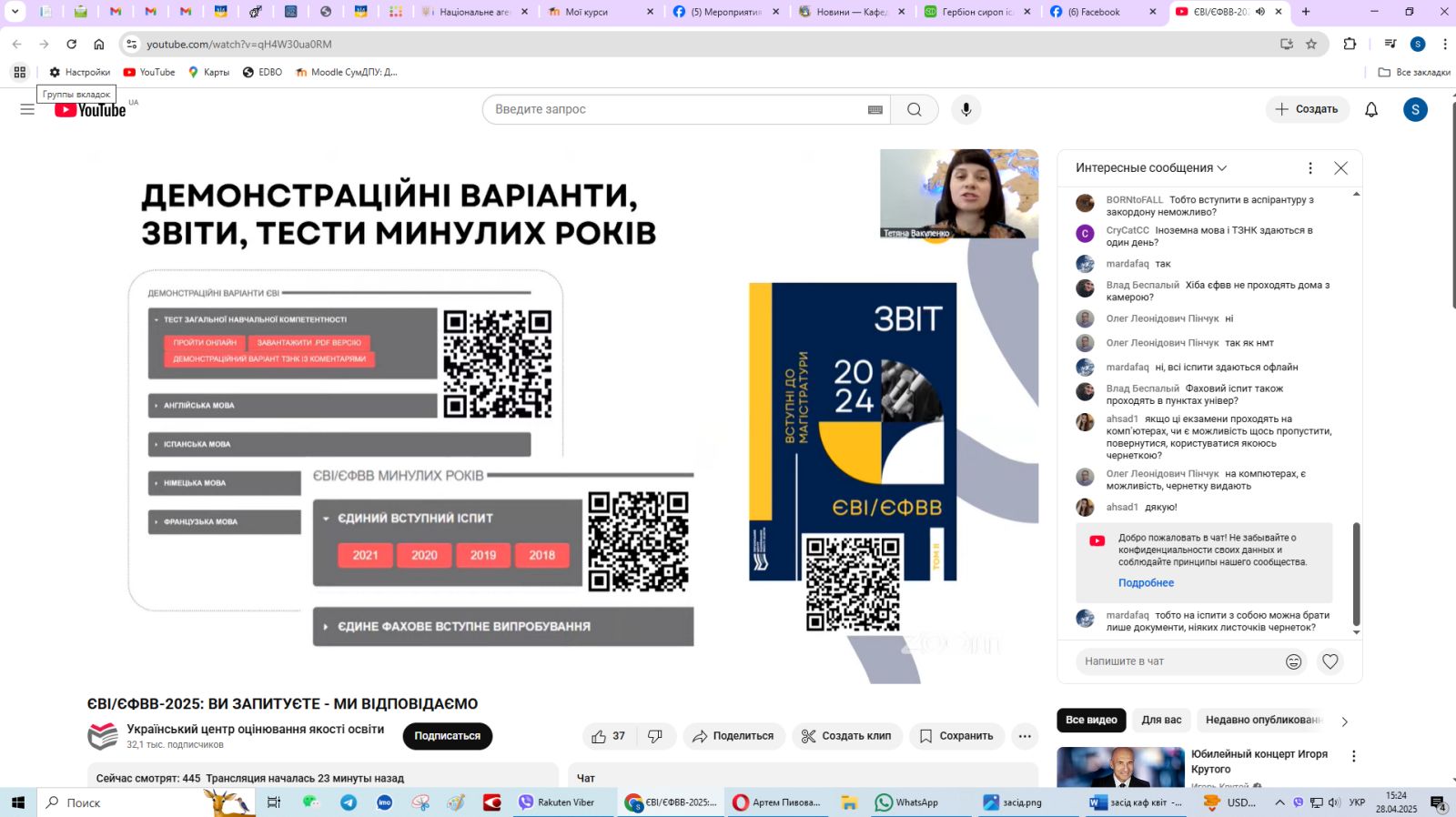Open Telegram from taskbar
The height and width of the screenshot is (817, 1456).
349,802
